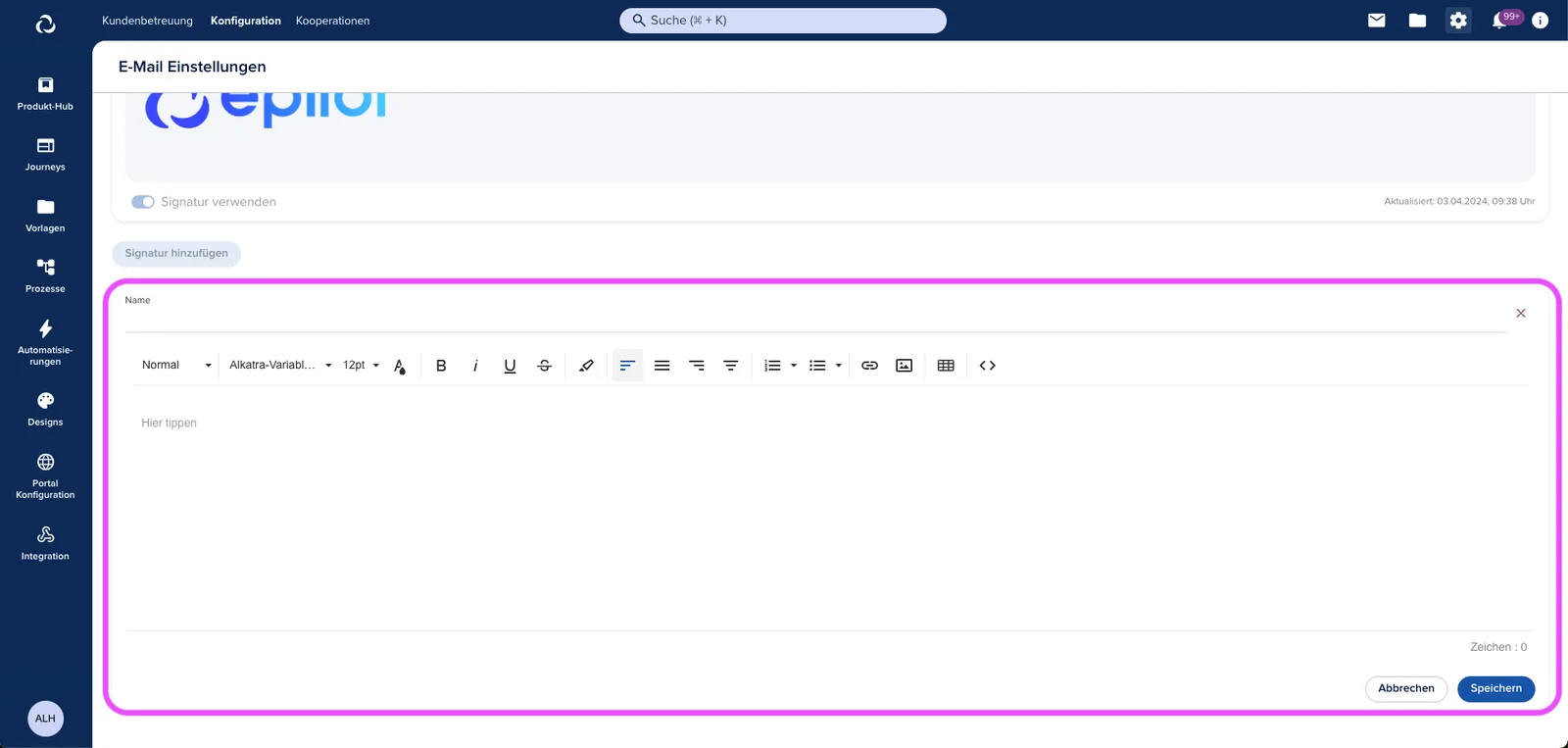The width and height of the screenshot is (1568, 748).
Task: Open Prozesse in the sidebar
Action: [x=45, y=276]
